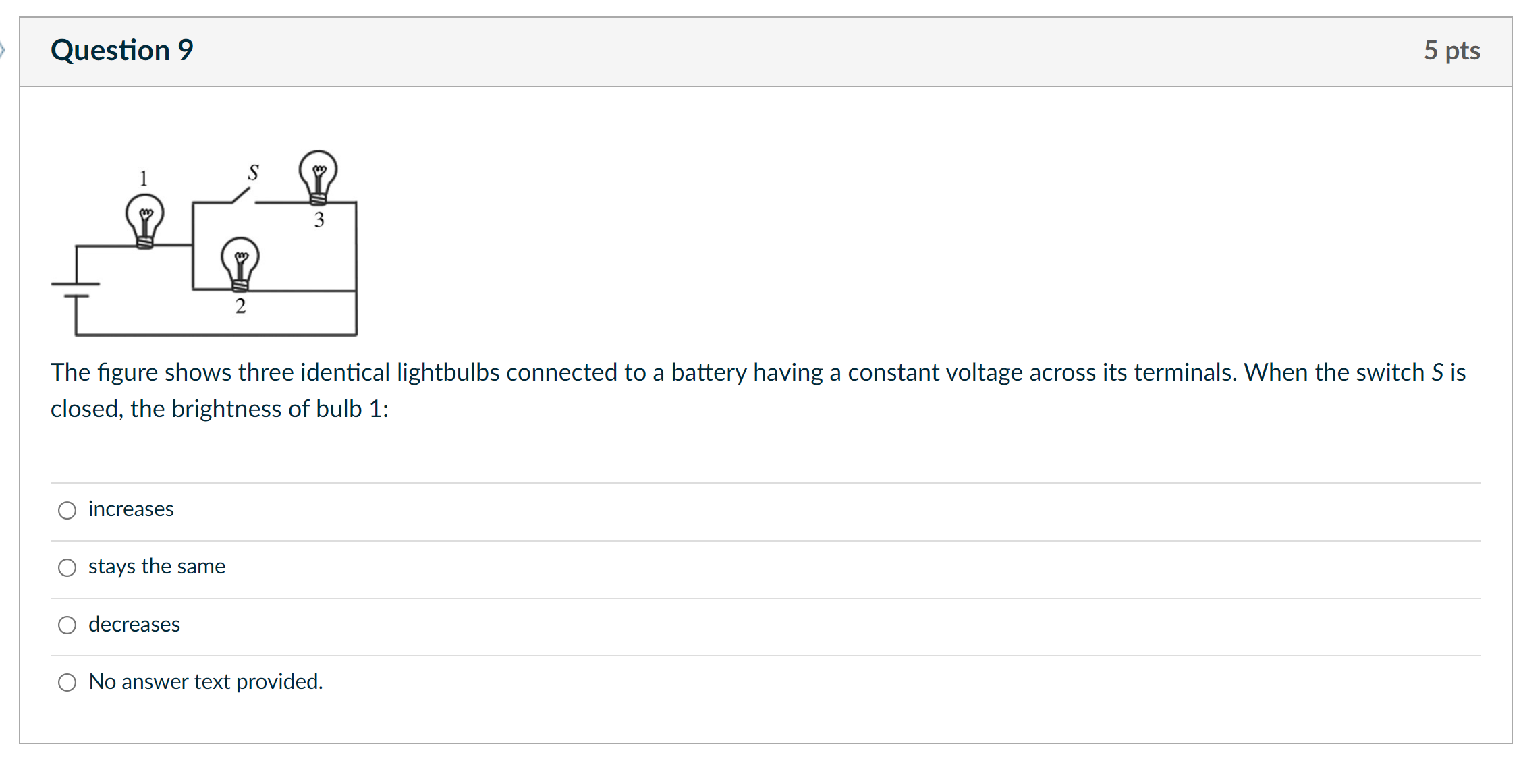Click the label 'S' above the switch
This screenshot has height=784, width=1523.
pos(253,173)
